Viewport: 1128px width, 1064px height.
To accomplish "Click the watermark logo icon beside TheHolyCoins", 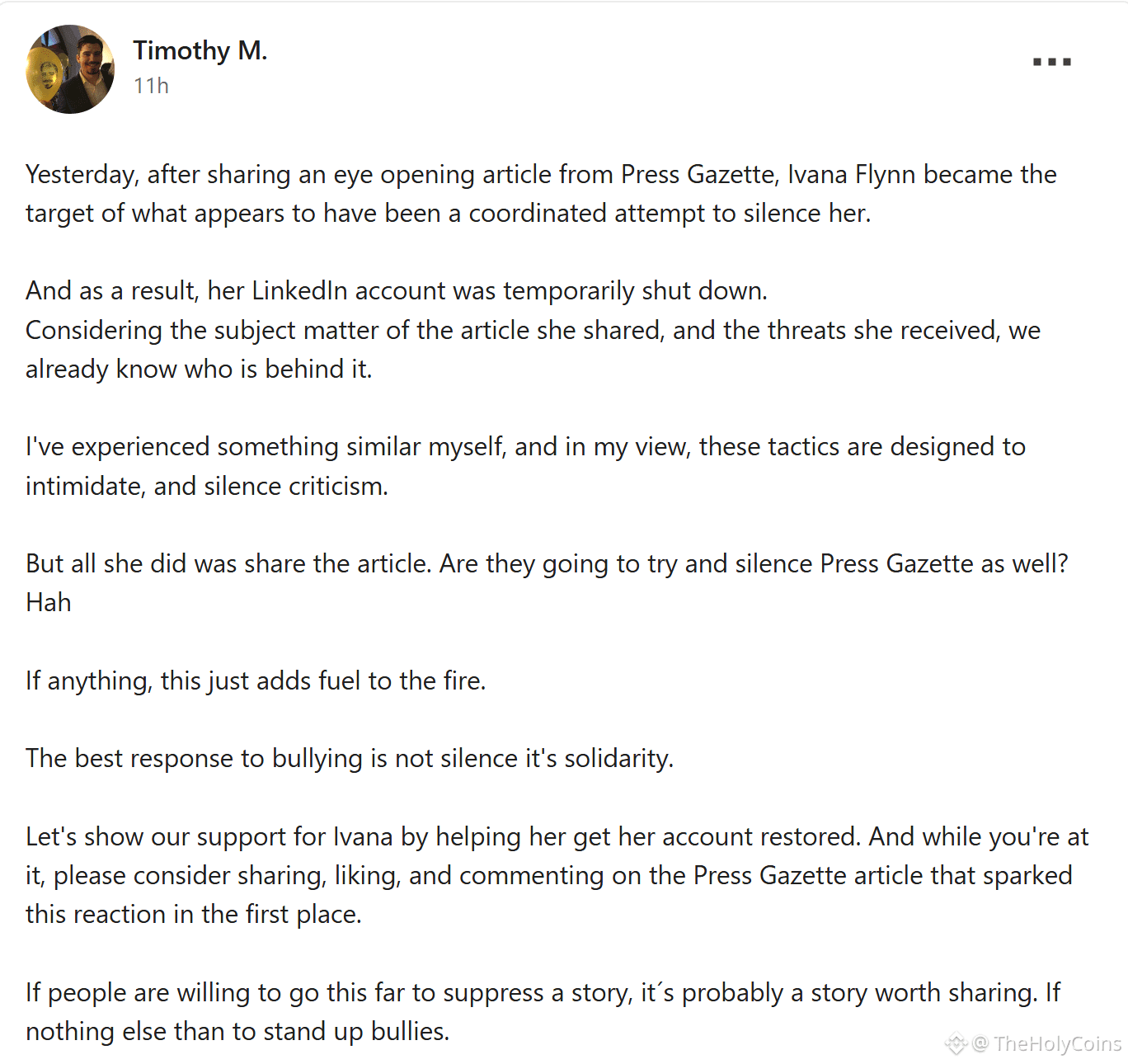I will (956, 1043).
